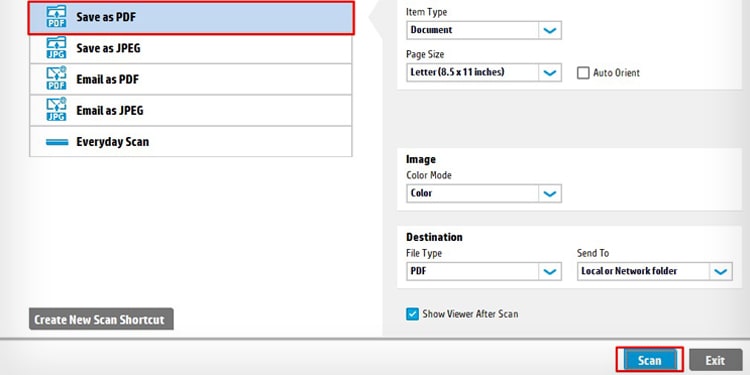Choose the Email as JPEG shortcut
Viewport: 750px width, 375px height.
tap(191, 110)
